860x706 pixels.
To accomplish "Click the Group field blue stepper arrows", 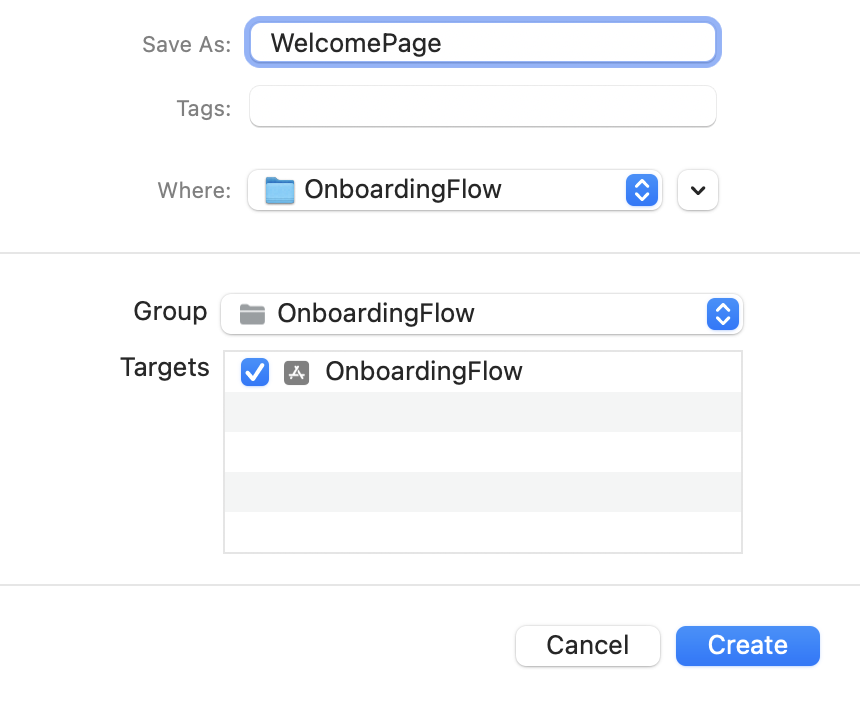I will click(x=723, y=313).
